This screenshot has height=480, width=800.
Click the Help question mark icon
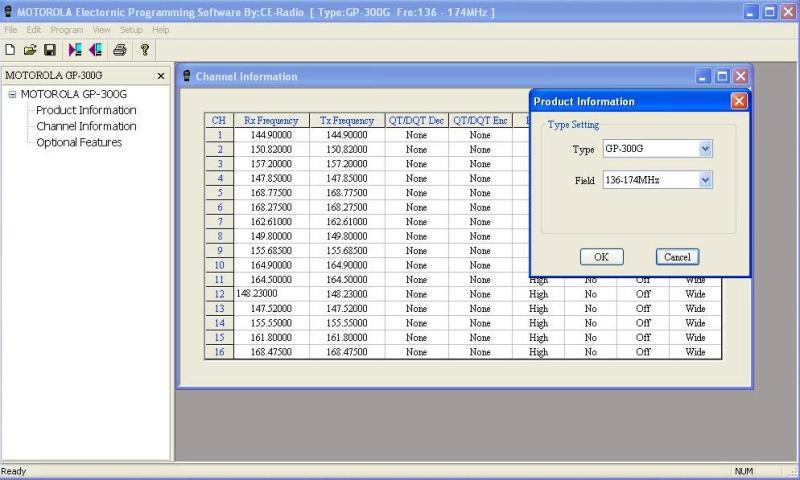(x=145, y=49)
